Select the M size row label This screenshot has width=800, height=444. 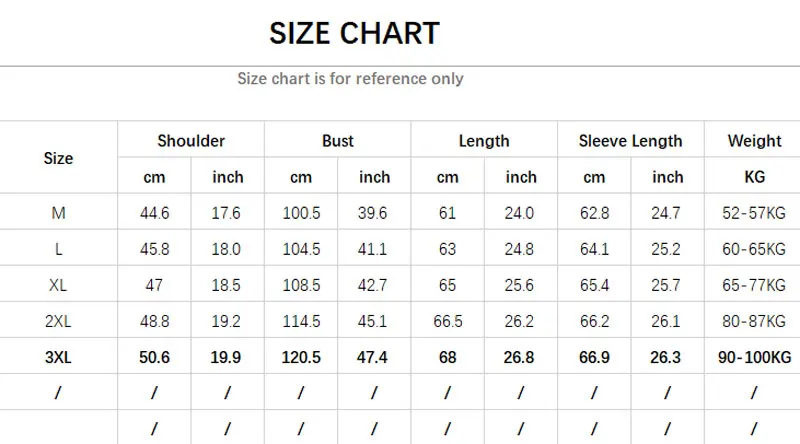(58, 213)
